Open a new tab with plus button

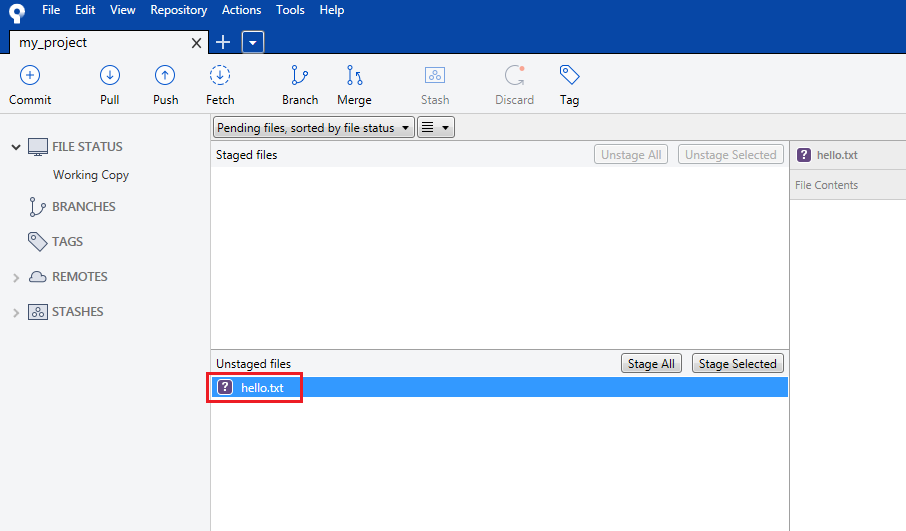pos(223,42)
